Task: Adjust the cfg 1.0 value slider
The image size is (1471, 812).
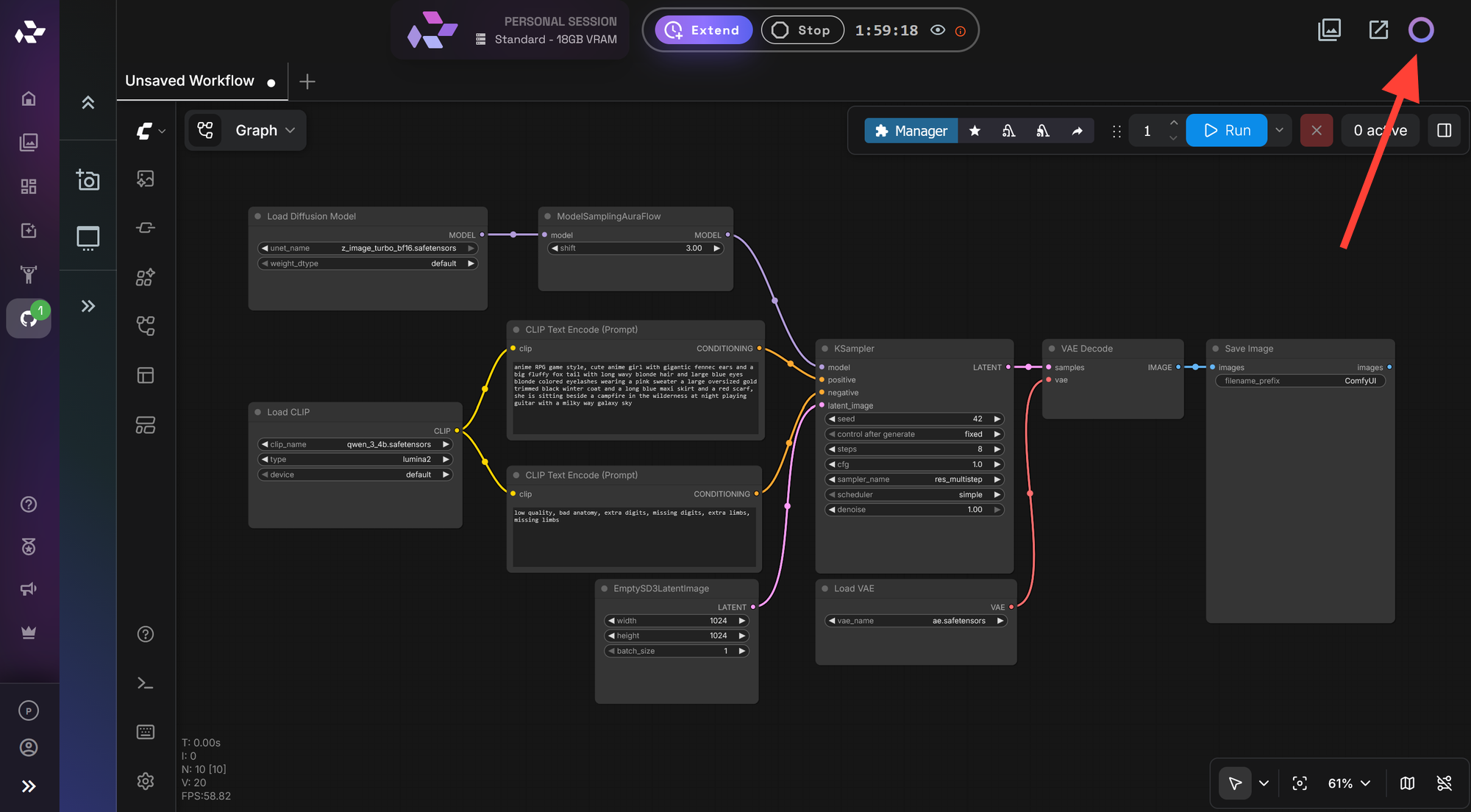Action: coord(914,464)
